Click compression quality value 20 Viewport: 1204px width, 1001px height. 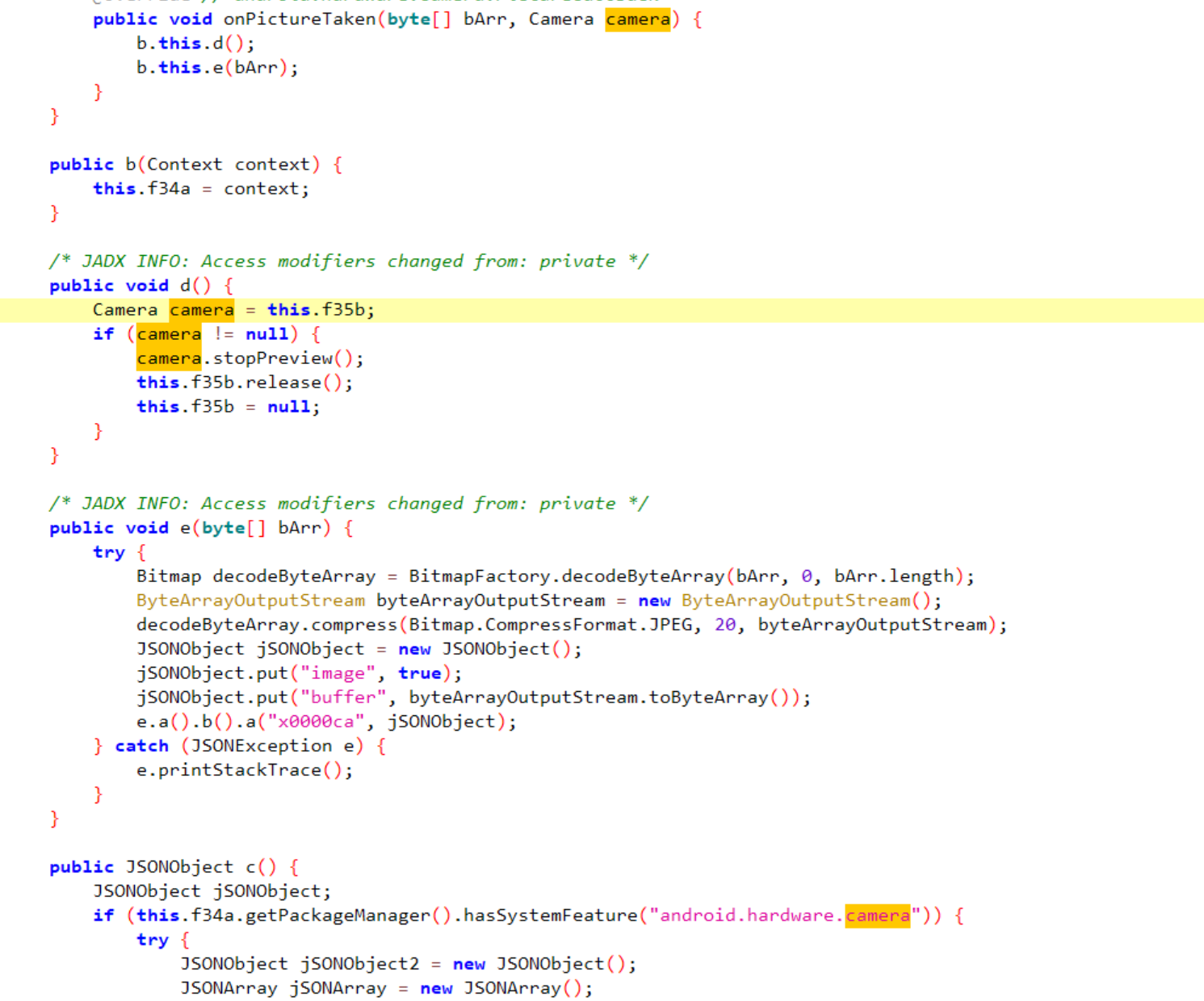725,625
